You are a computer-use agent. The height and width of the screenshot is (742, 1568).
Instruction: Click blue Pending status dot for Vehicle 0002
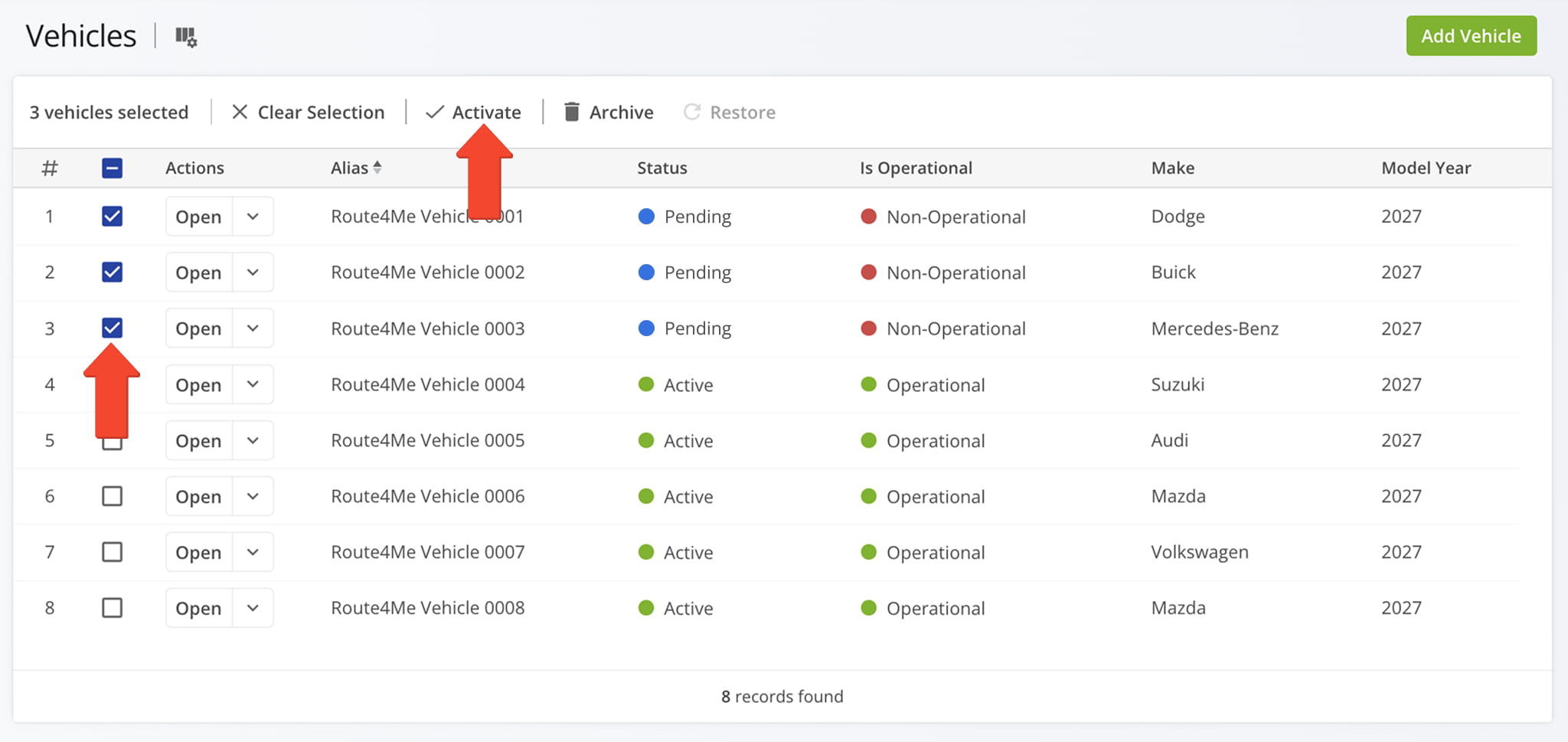[x=646, y=273]
